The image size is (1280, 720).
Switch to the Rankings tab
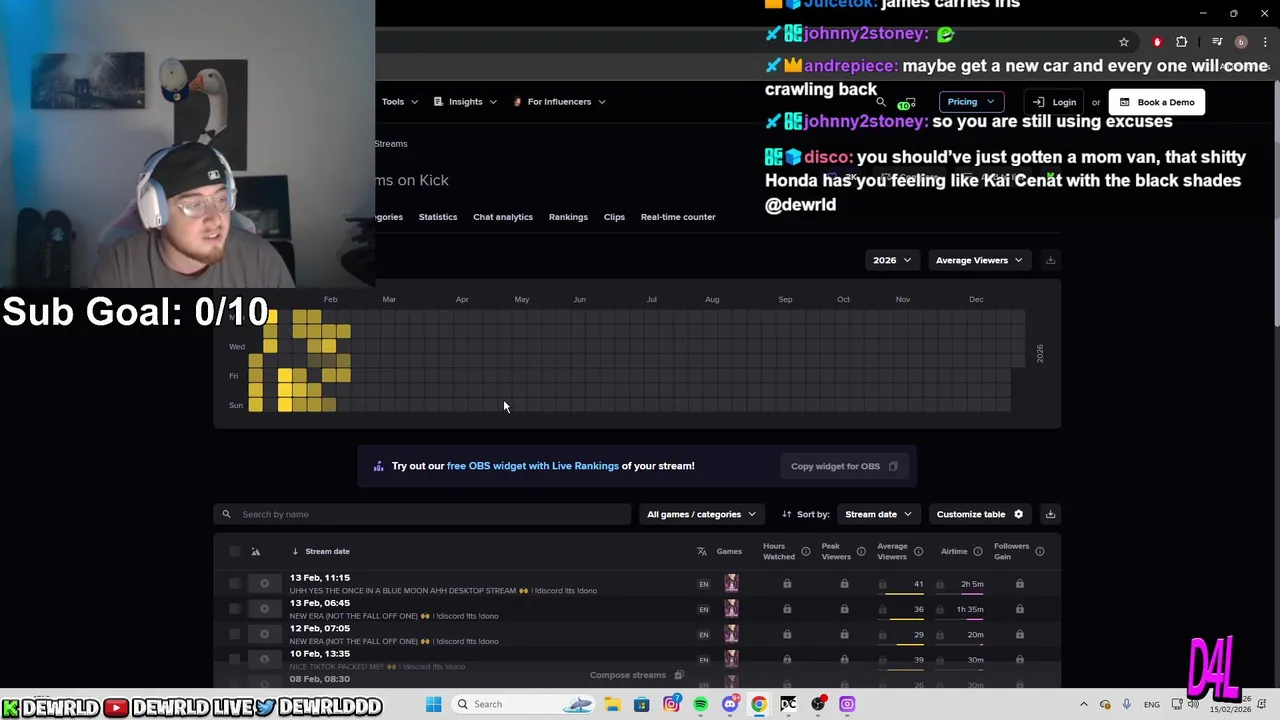tap(568, 217)
